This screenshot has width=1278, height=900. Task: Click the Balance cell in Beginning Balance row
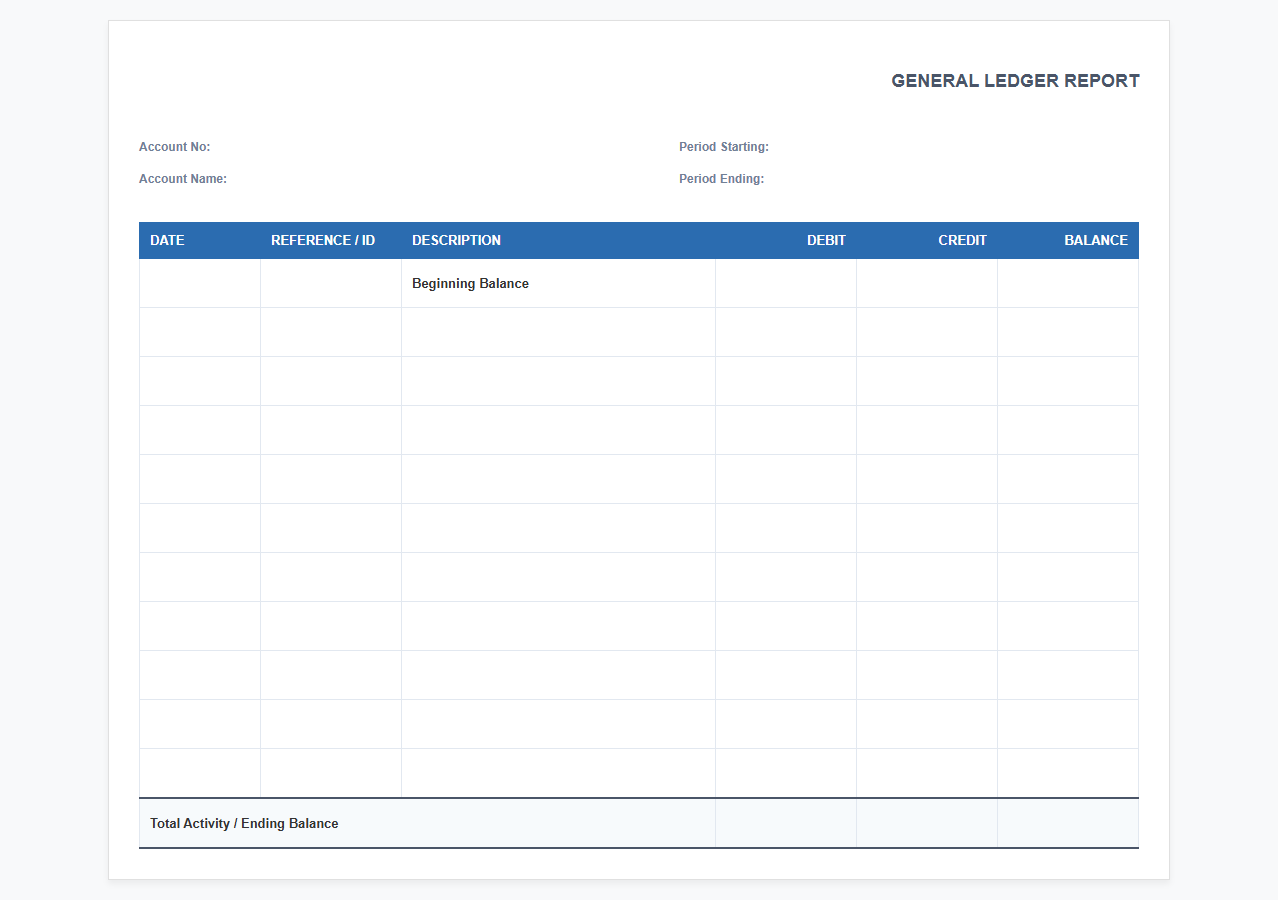(1068, 283)
